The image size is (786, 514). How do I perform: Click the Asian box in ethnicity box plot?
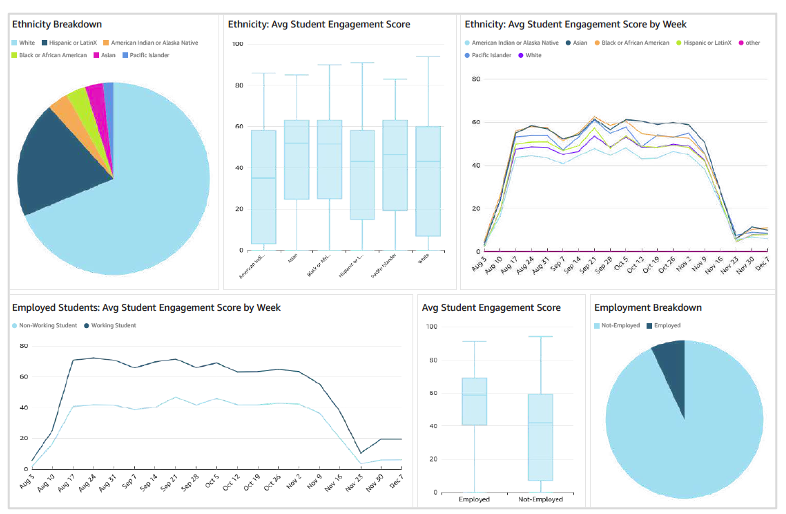[x=297, y=160]
